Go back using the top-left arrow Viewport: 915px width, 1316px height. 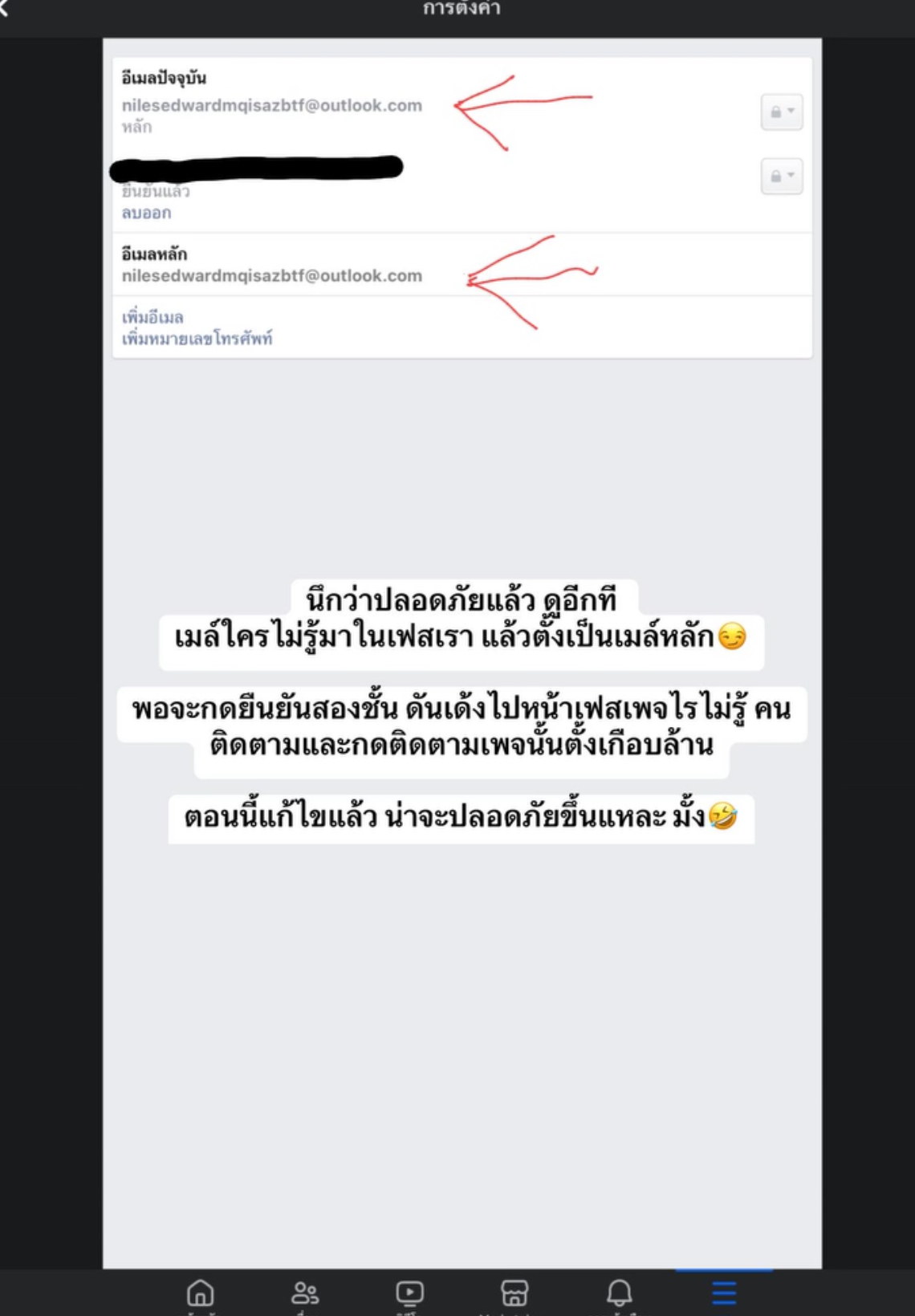(x=3, y=7)
